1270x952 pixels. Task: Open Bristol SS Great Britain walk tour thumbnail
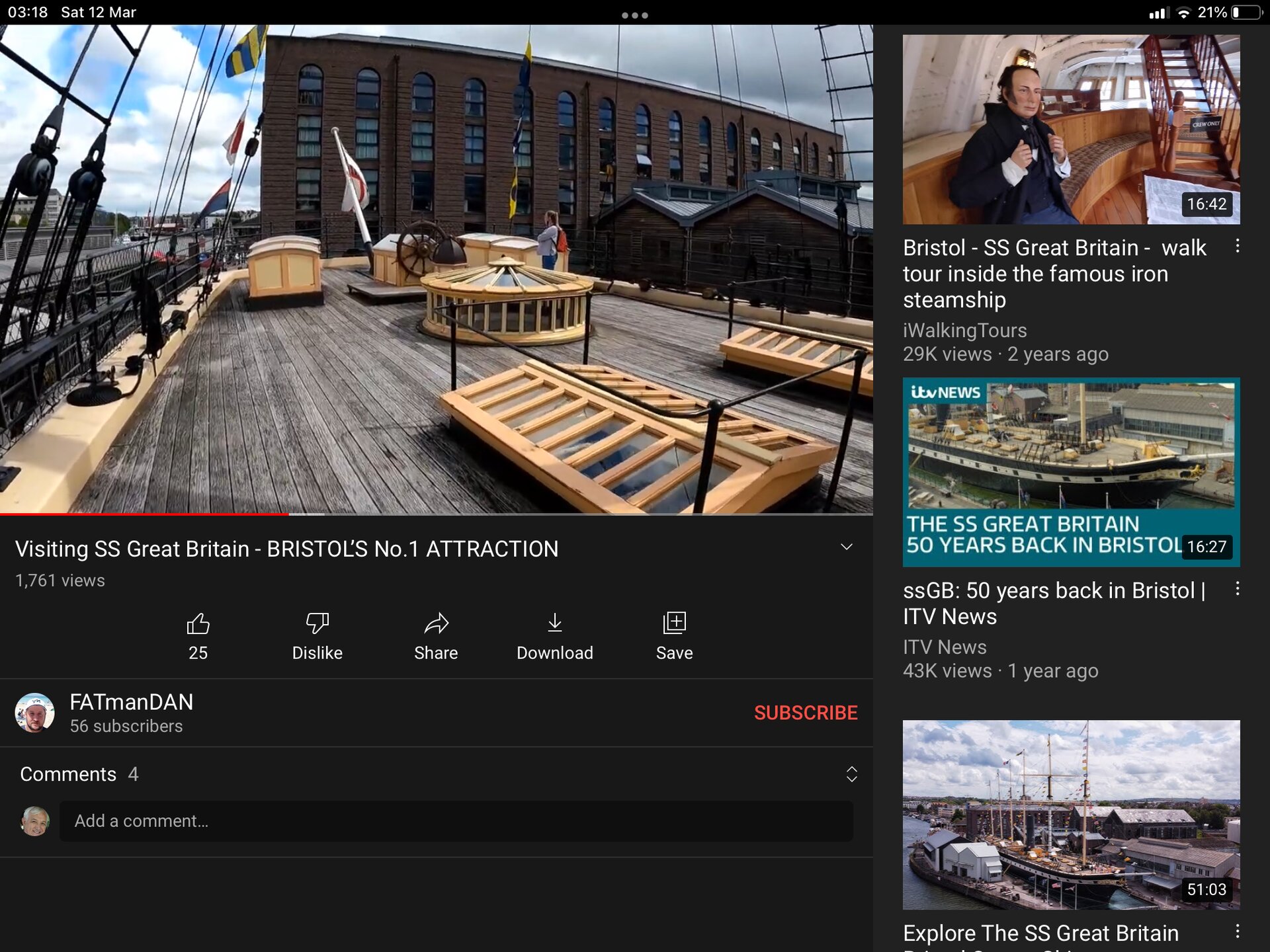coord(1071,130)
